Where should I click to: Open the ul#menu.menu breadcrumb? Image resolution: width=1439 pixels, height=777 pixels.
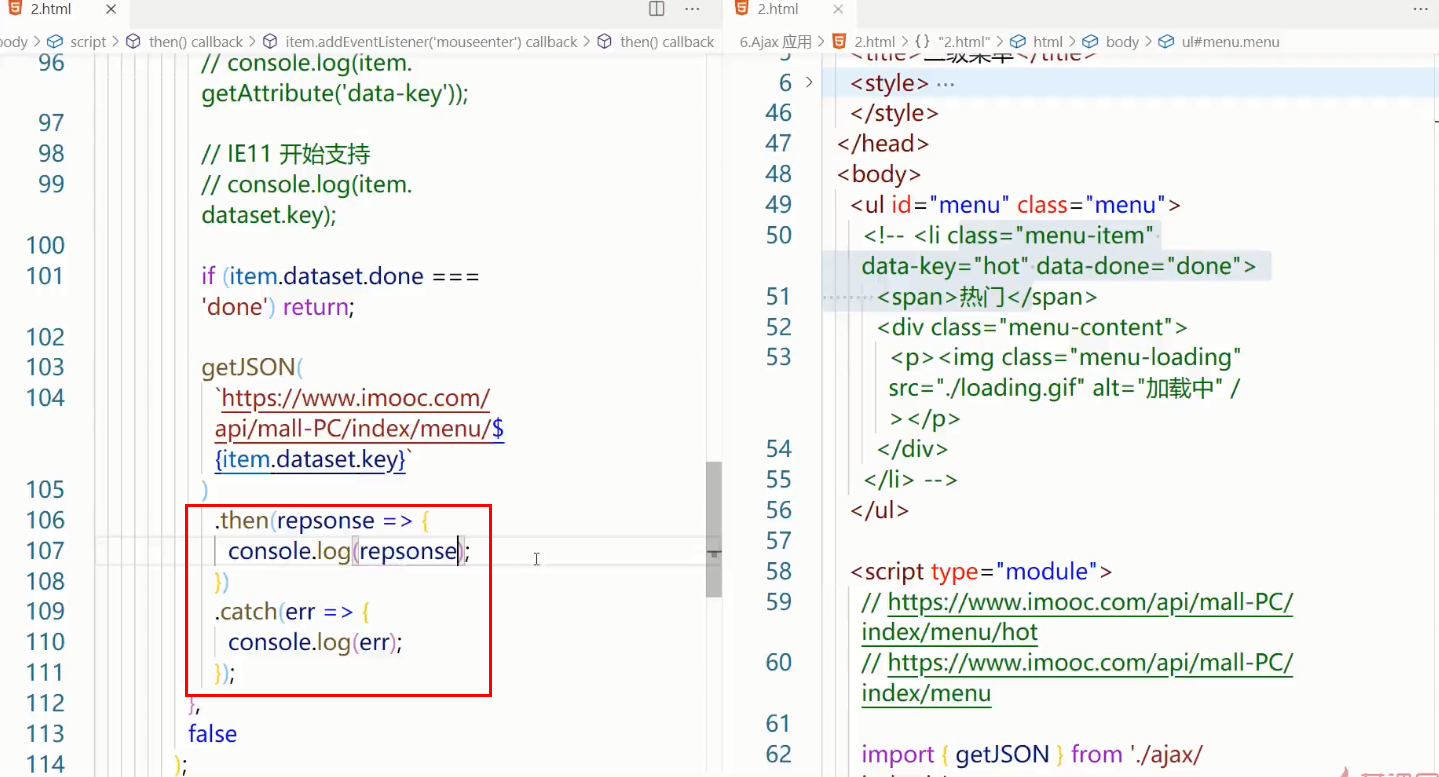(1219, 42)
